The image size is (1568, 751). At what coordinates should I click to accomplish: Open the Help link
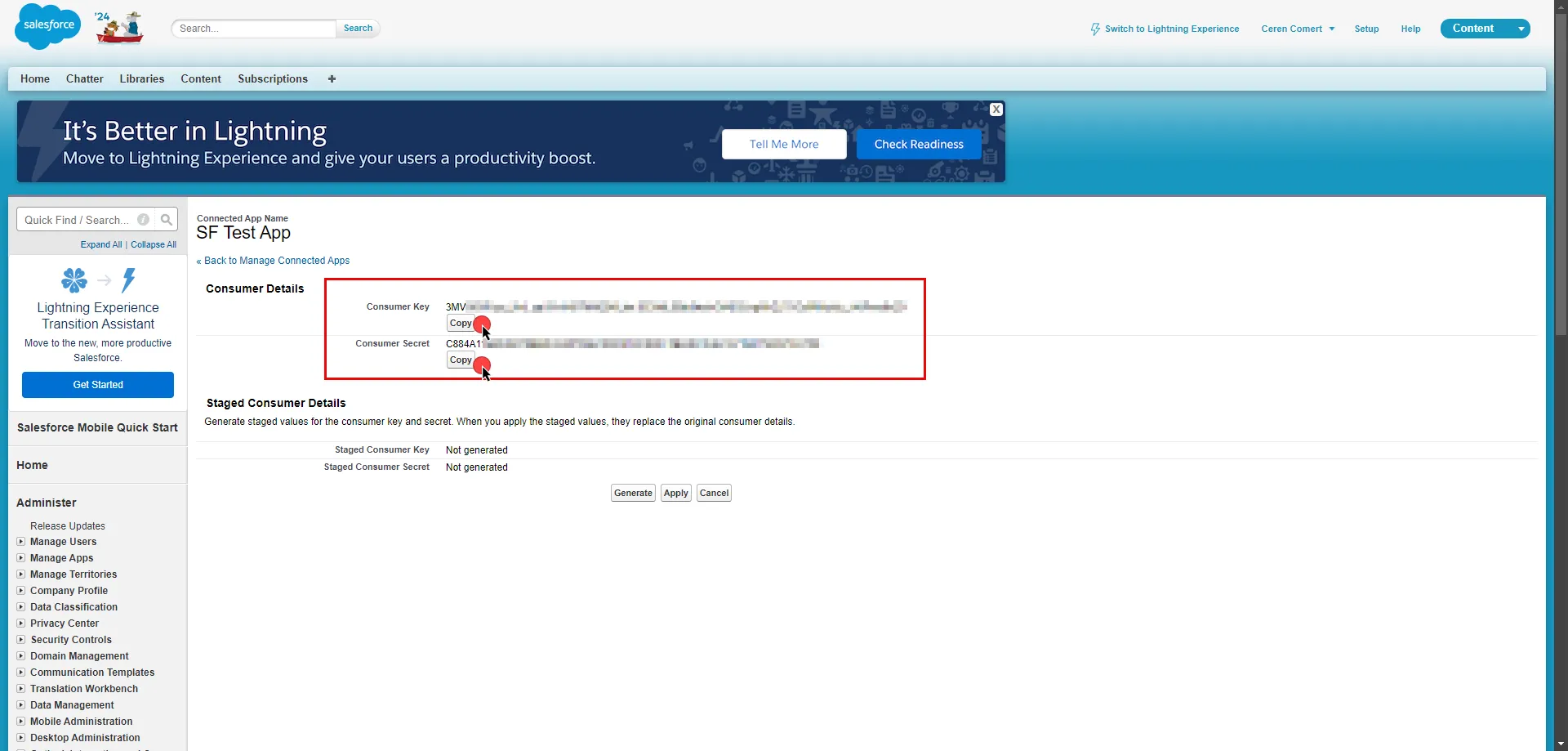pos(1410,29)
